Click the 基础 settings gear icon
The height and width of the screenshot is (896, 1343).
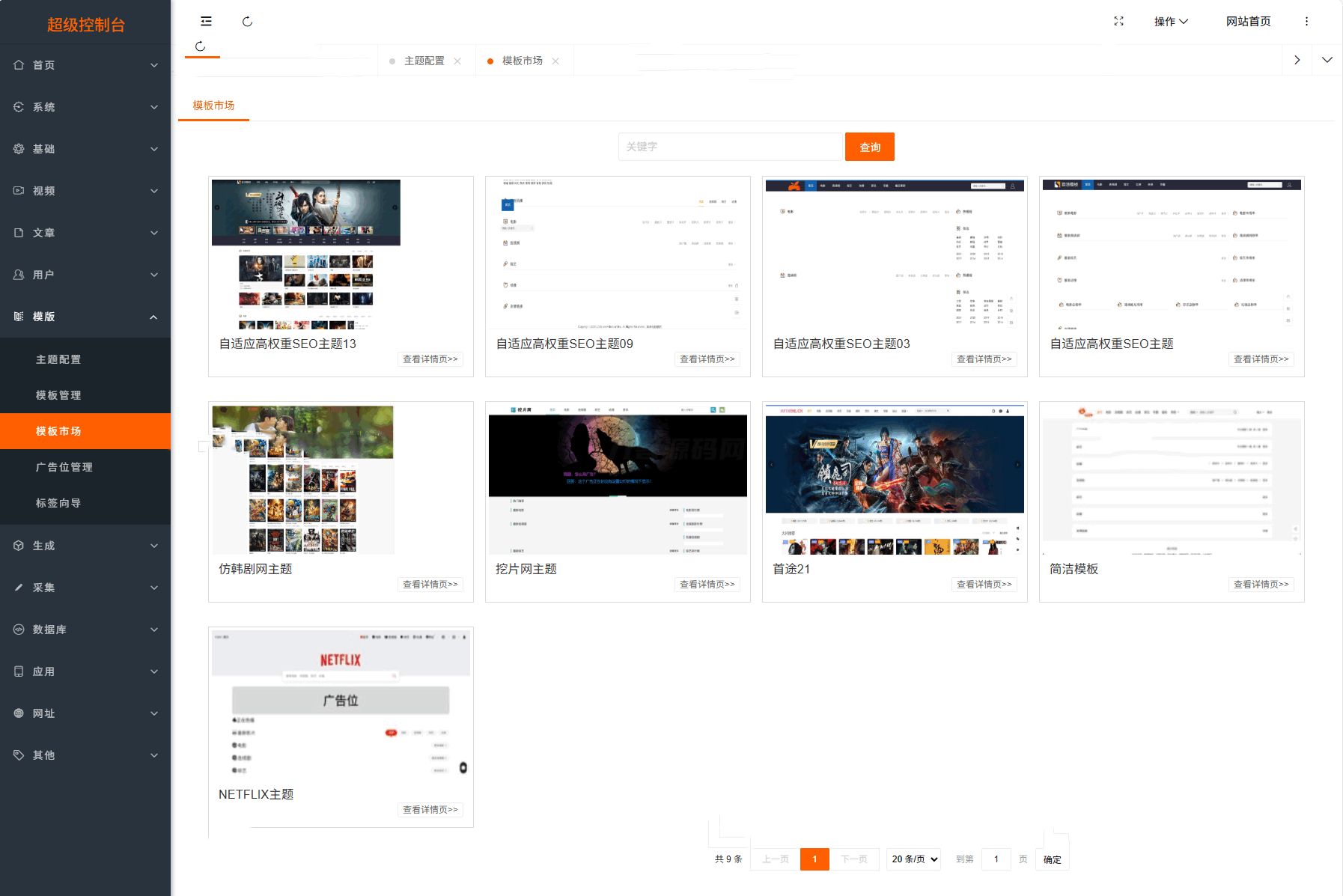pos(19,149)
